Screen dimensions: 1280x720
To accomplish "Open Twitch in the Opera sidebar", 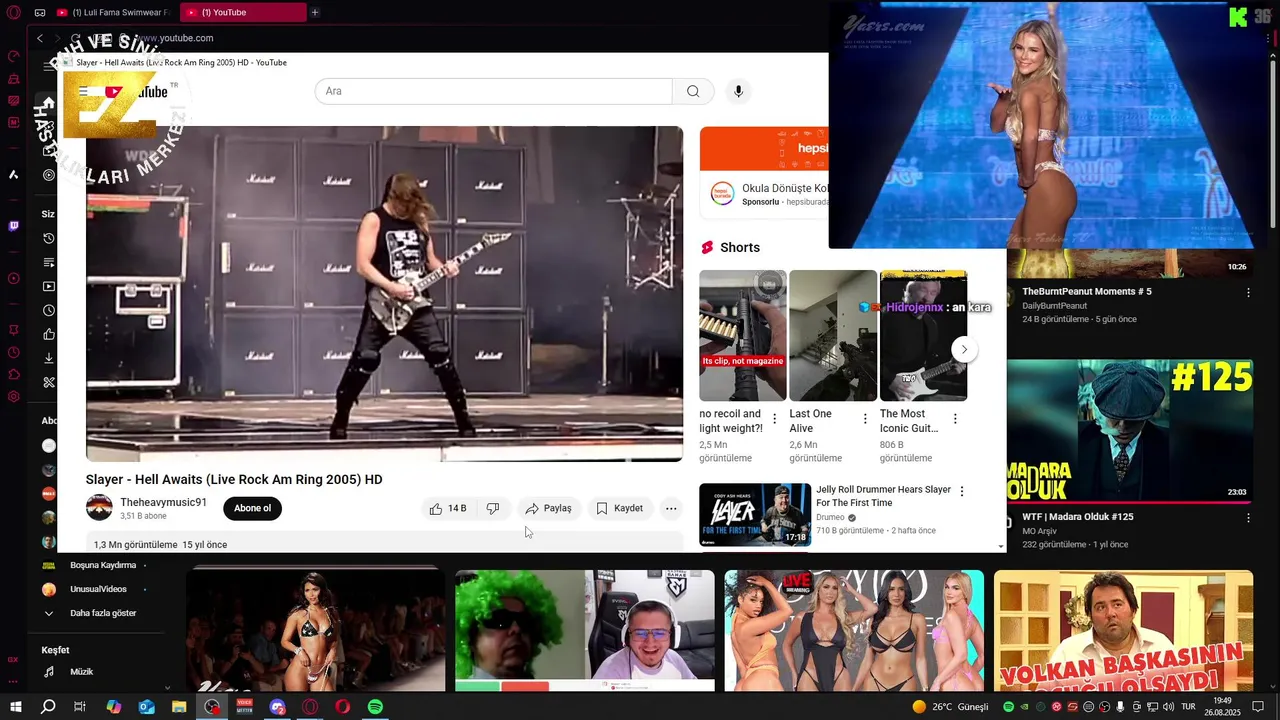I will (14, 226).
